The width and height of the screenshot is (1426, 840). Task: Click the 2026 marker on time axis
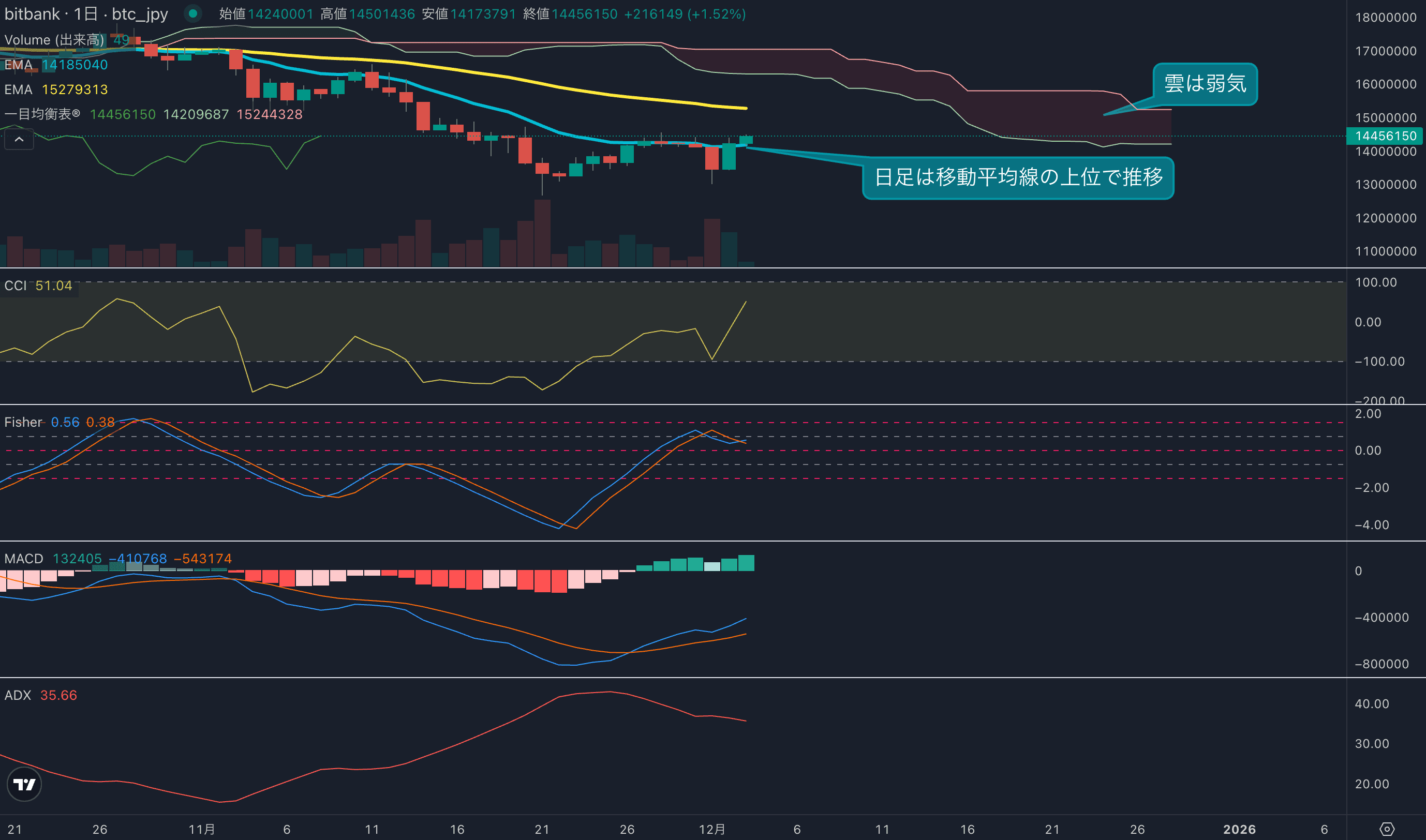pos(1239,829)
